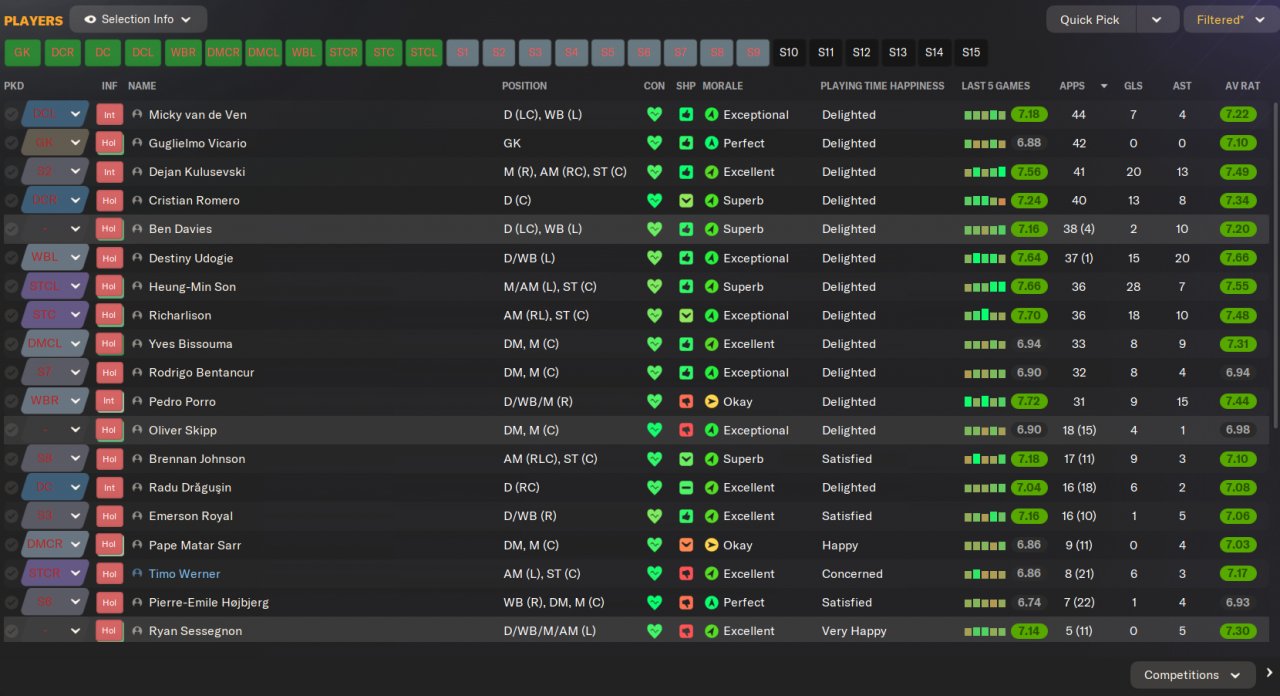Open the STC position dropdown for Richarlison
This screenshot has width=1280, height=696.
click(55, 315)
